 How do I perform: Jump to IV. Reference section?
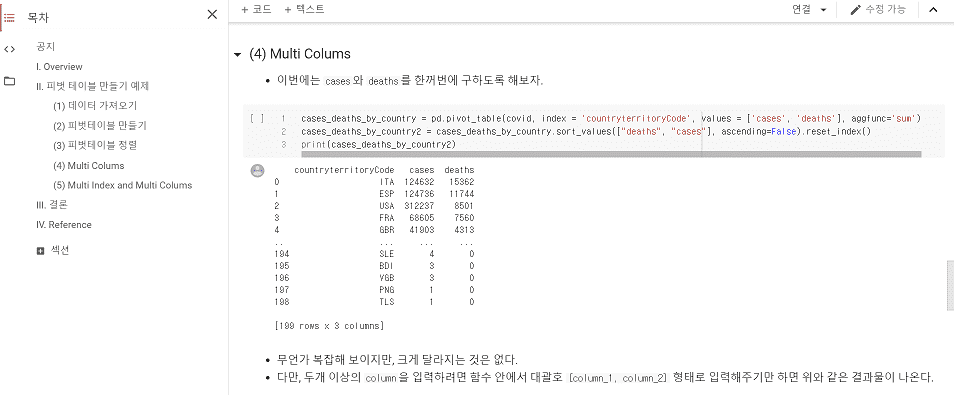tap(63, 225)
